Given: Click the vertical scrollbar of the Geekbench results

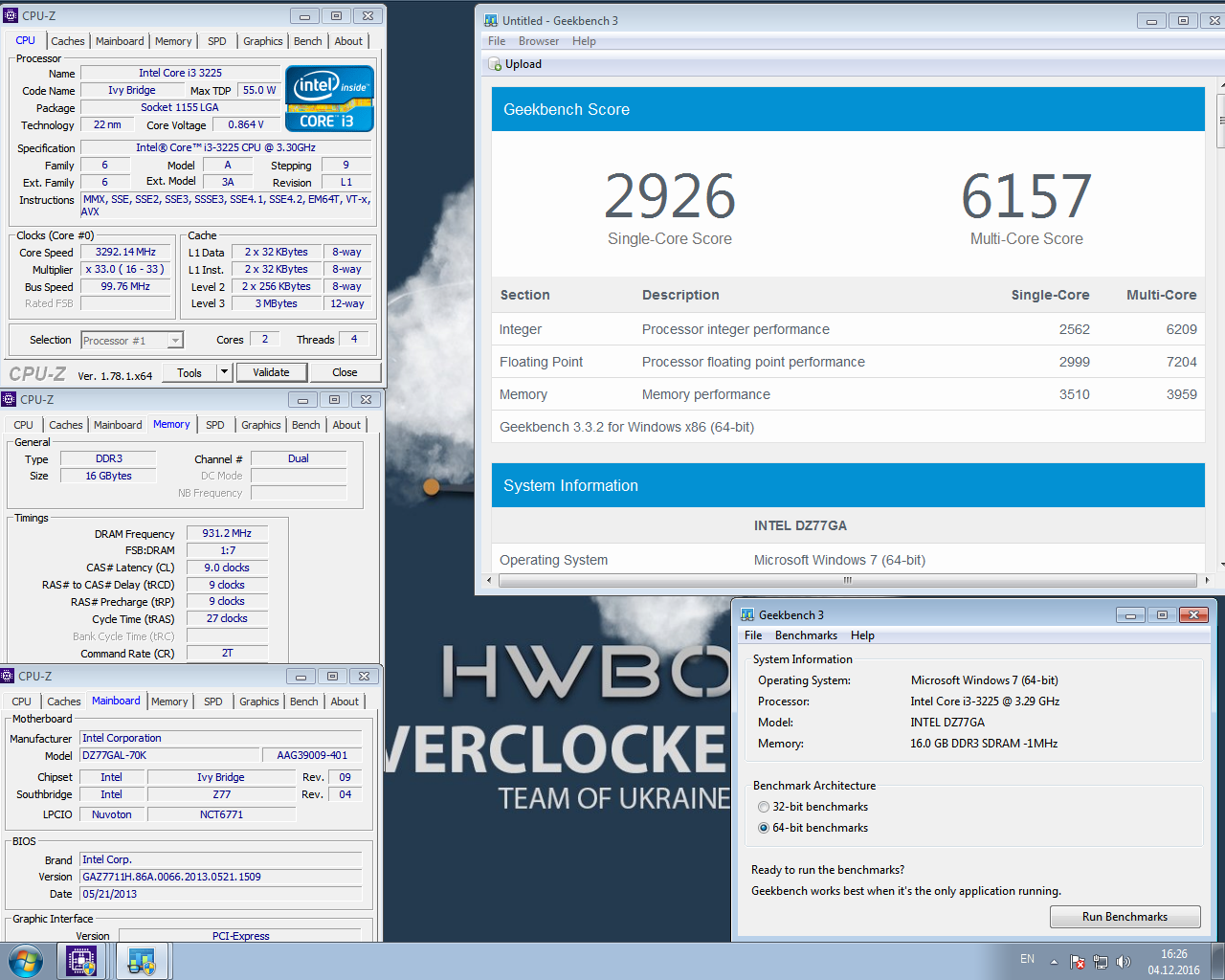Looking at the screenshot, I should click(1221, 121).
